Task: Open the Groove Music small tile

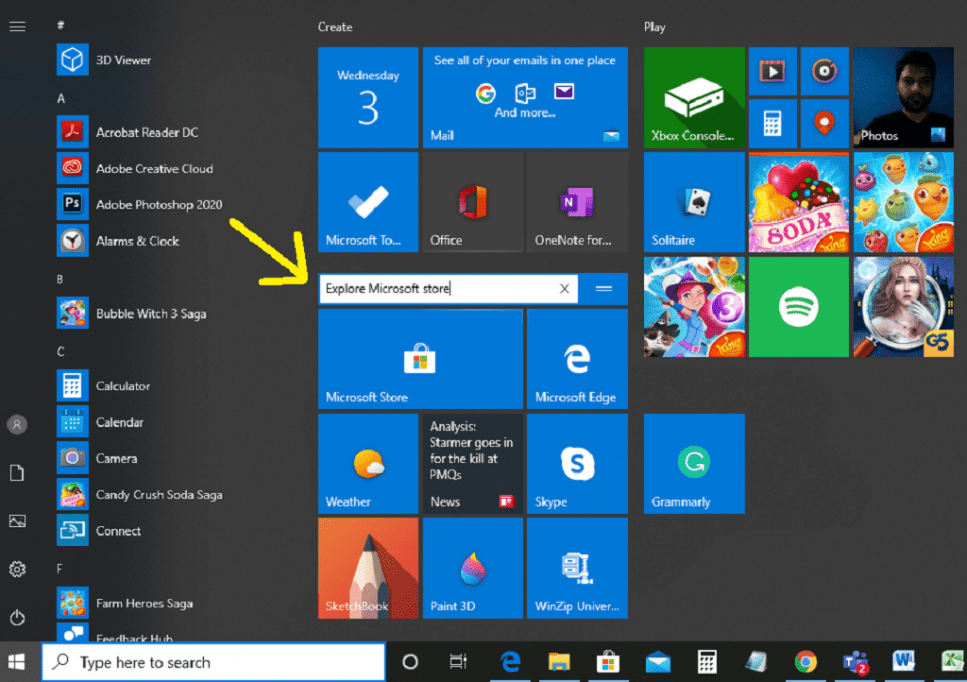Action: [x=825, y=72]
